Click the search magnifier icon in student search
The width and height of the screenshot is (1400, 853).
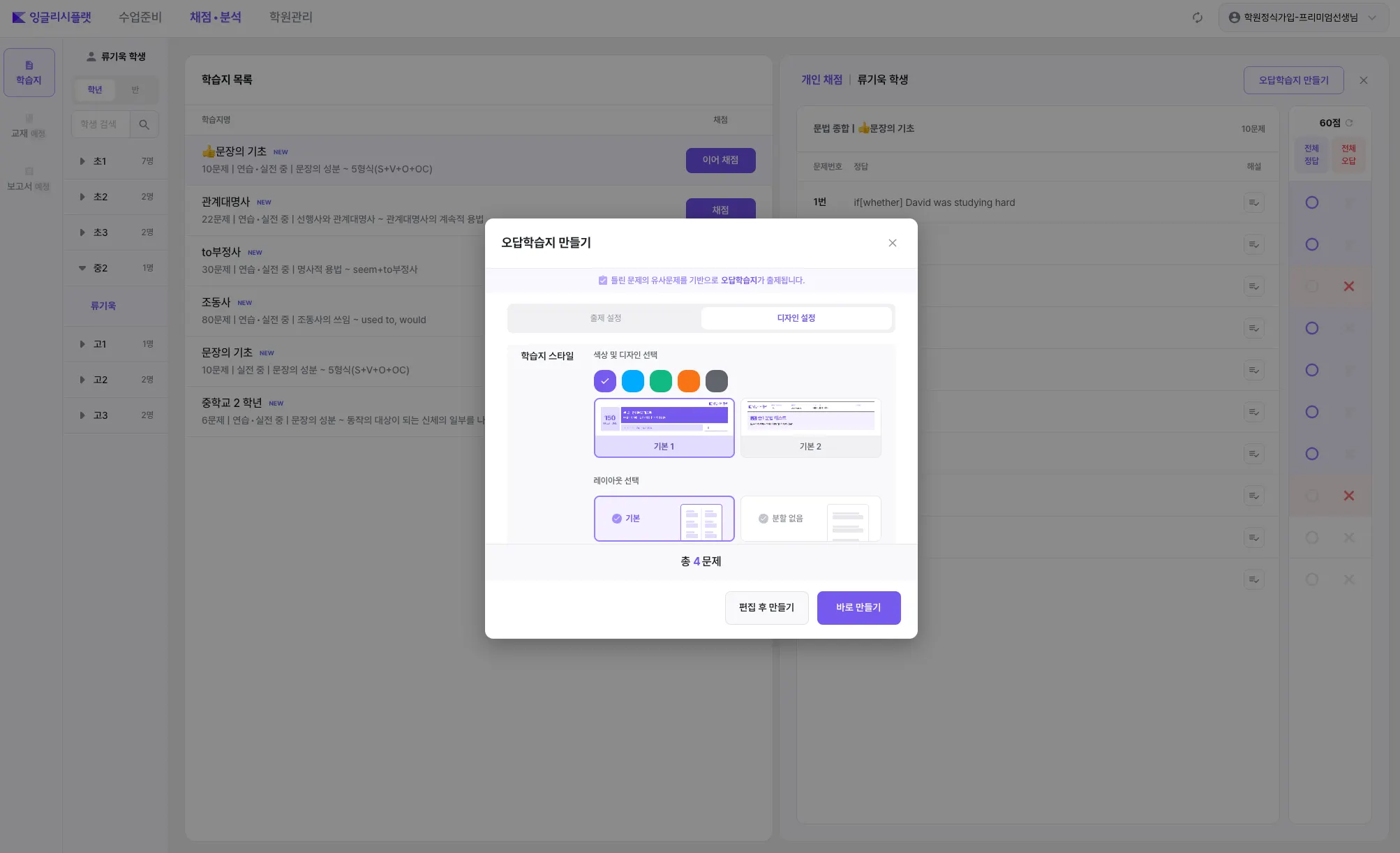click(x=144, y=124)
